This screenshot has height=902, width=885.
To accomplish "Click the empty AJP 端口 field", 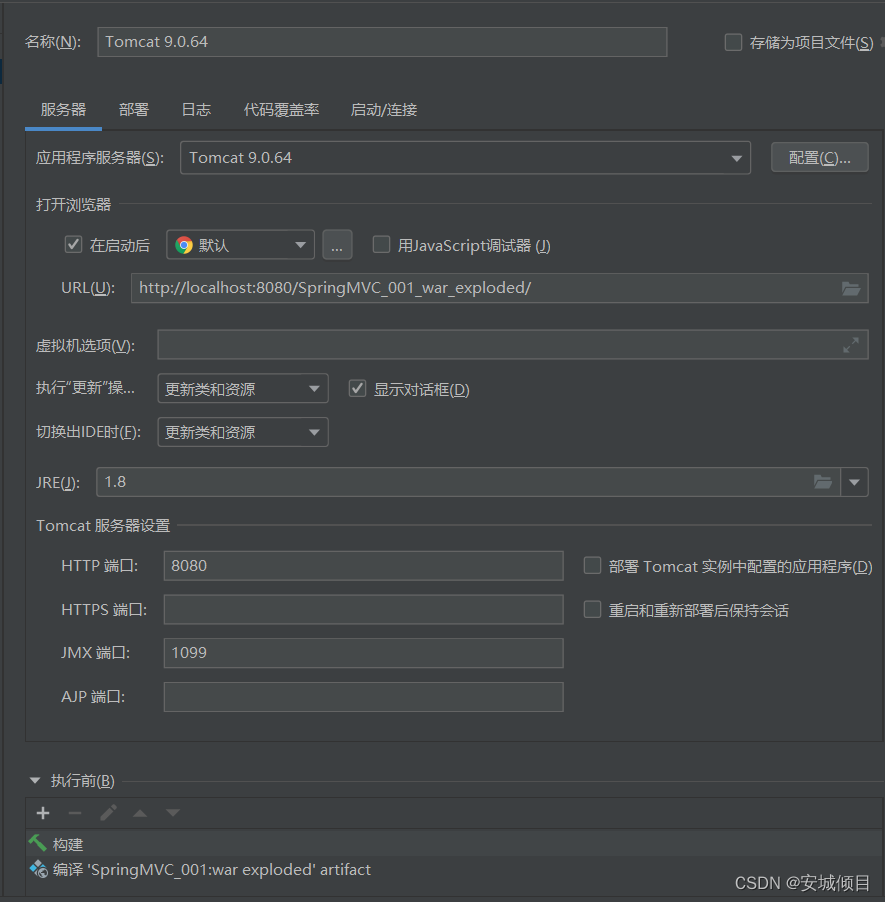I will click(x=364, y=697).
